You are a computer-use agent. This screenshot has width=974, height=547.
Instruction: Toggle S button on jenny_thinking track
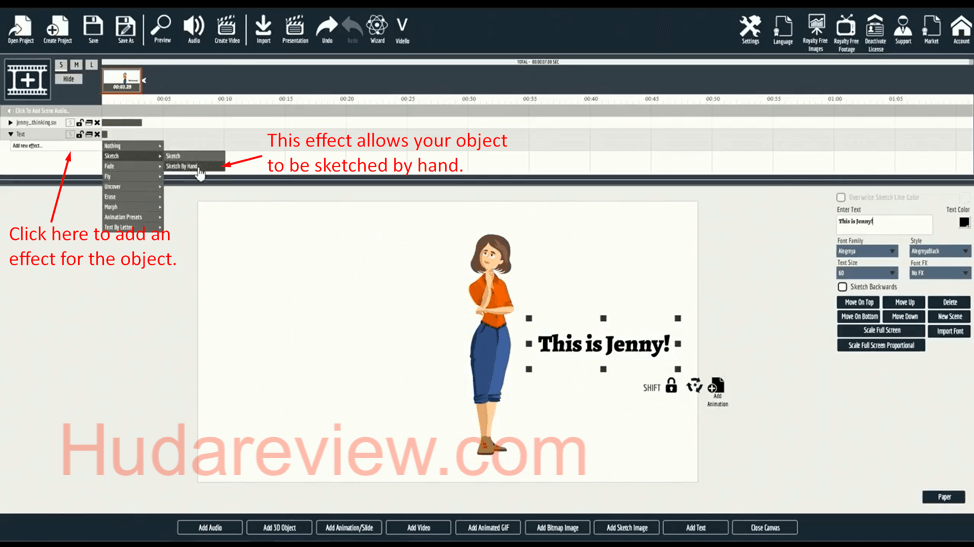tap(70, 123)
